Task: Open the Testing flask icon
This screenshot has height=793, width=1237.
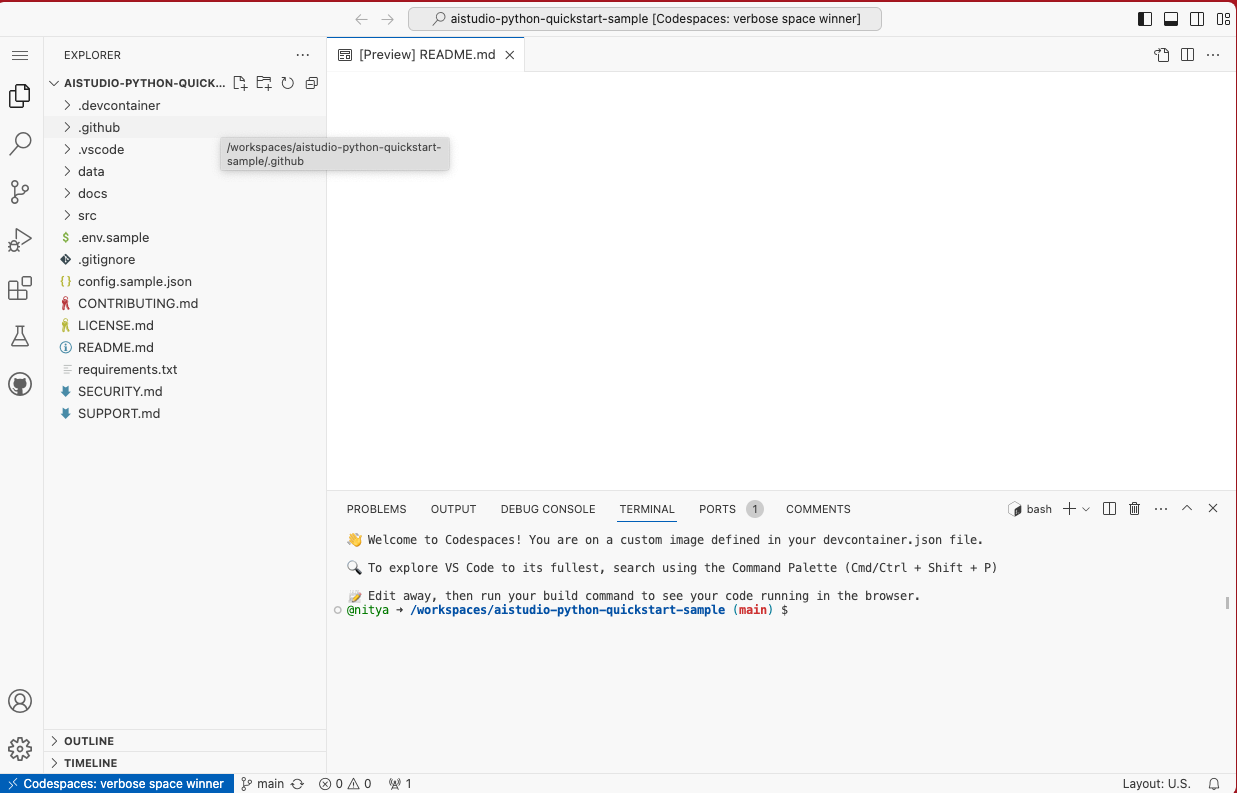Action: 20,336
